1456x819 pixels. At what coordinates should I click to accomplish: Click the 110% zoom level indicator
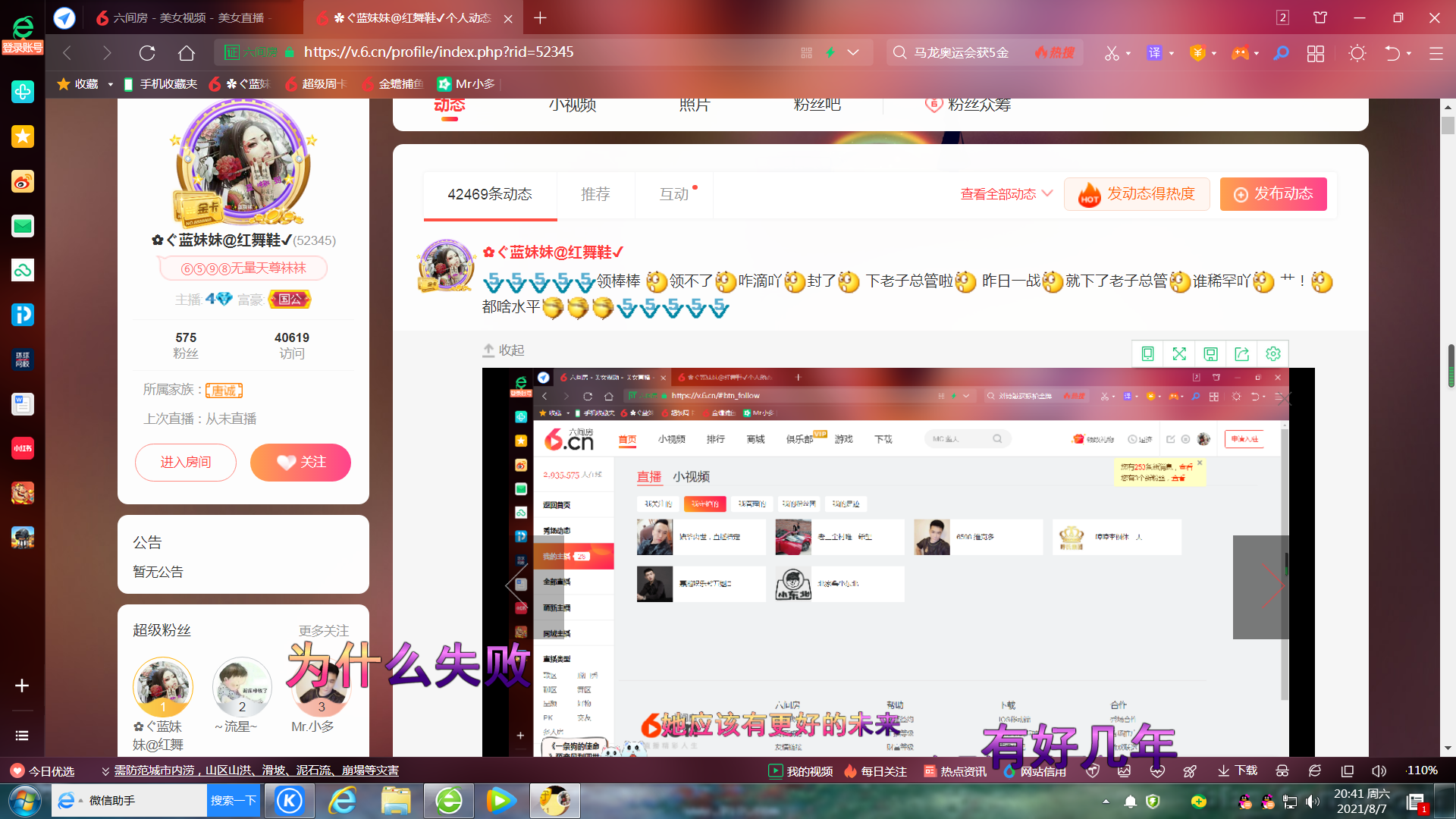1422,771
